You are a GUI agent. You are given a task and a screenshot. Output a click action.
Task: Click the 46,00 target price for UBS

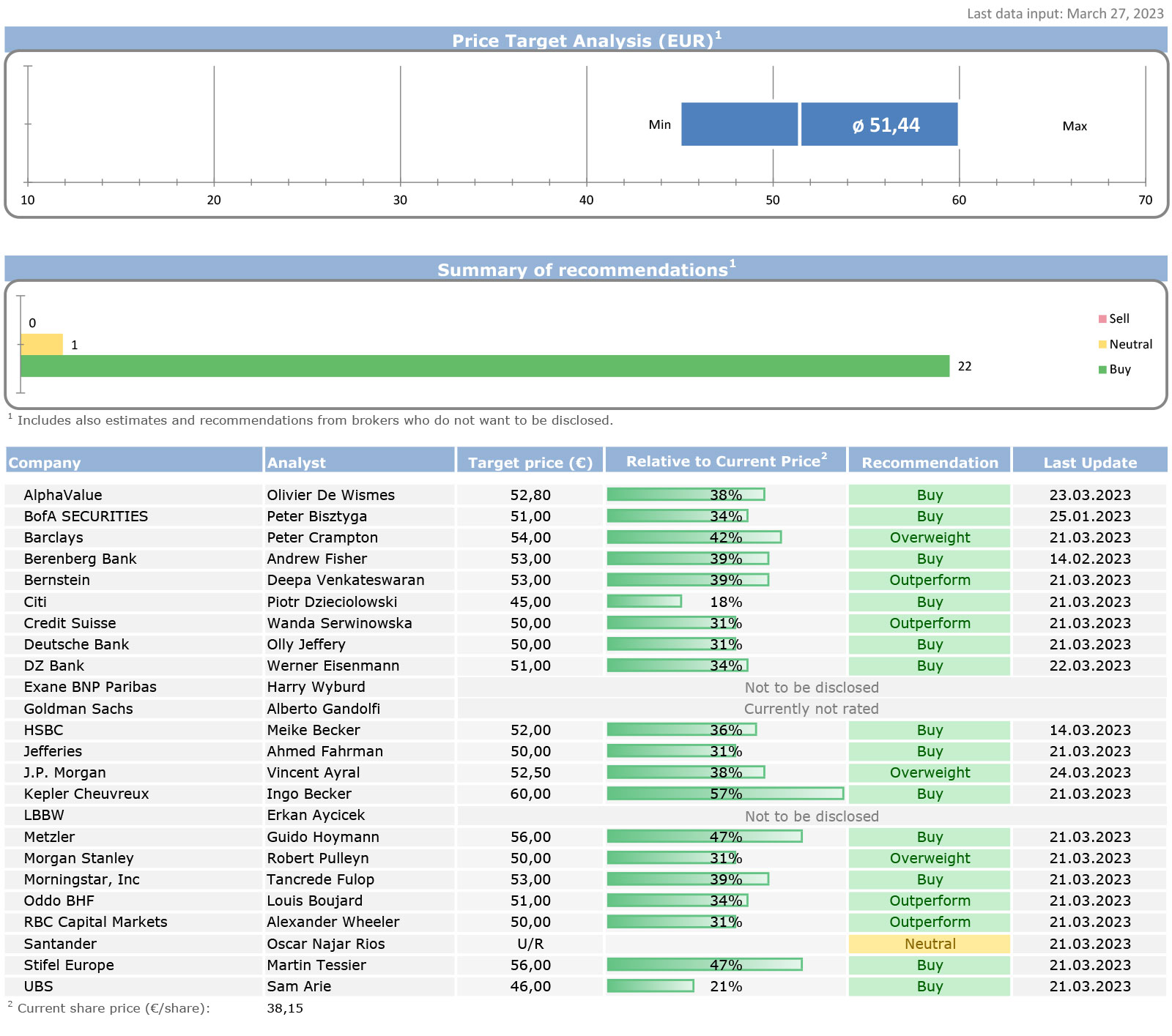tap(530, 986)
